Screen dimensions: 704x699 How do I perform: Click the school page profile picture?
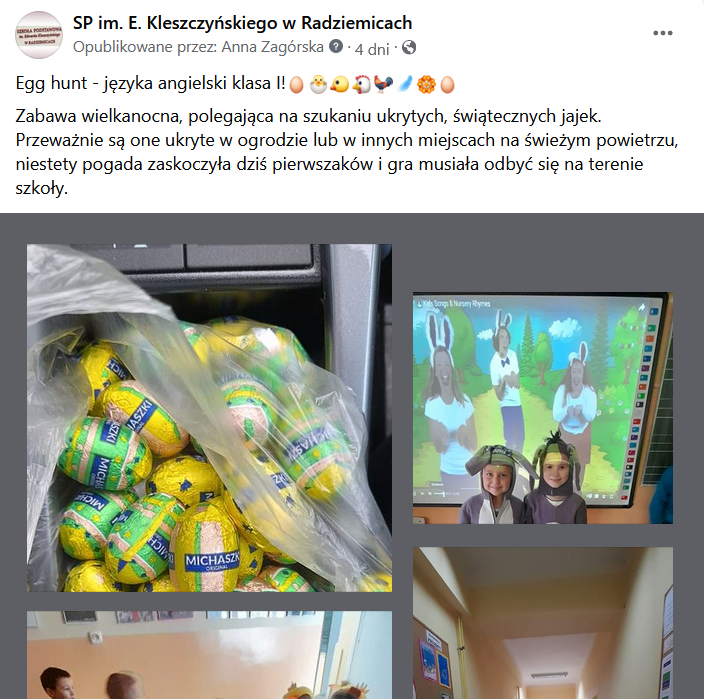[x=39, y=35]
